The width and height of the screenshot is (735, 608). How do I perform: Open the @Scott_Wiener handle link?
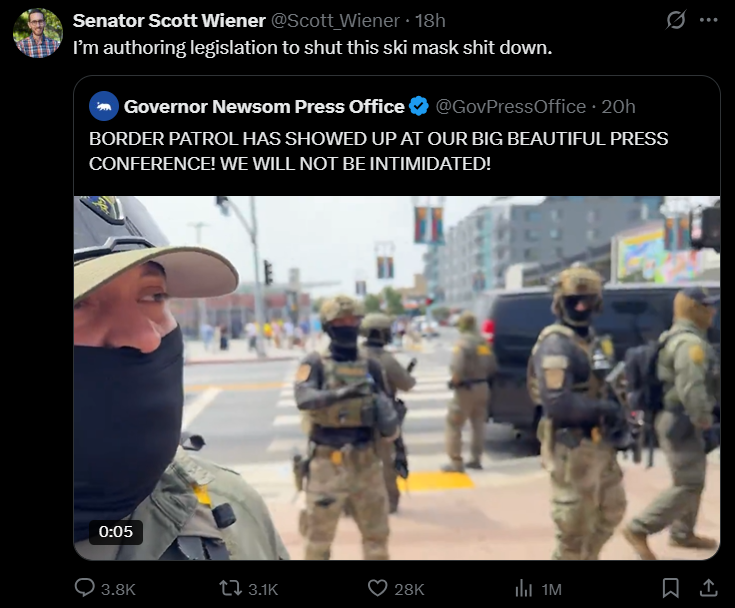click(336, 21)
